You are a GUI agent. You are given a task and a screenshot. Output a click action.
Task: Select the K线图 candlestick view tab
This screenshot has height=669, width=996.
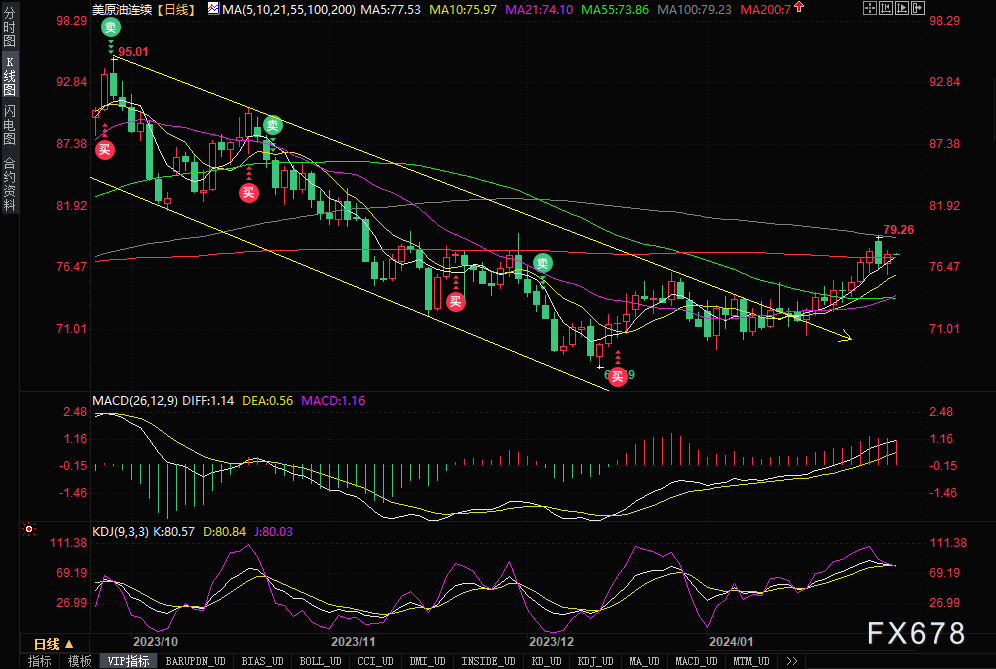(x=10, y=76)
